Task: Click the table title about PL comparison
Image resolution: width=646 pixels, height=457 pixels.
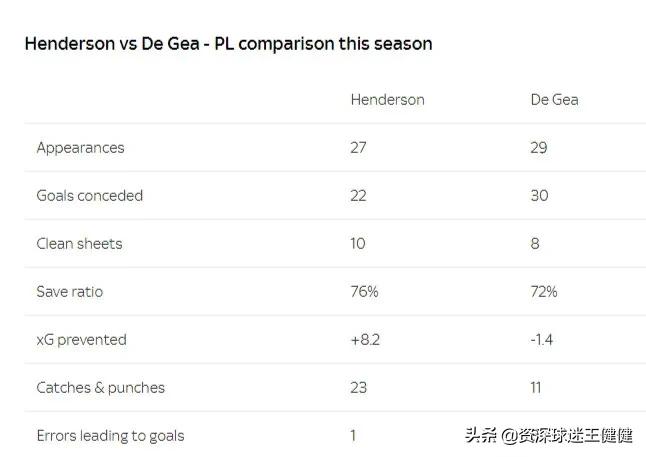Action: tap(228, 44)
